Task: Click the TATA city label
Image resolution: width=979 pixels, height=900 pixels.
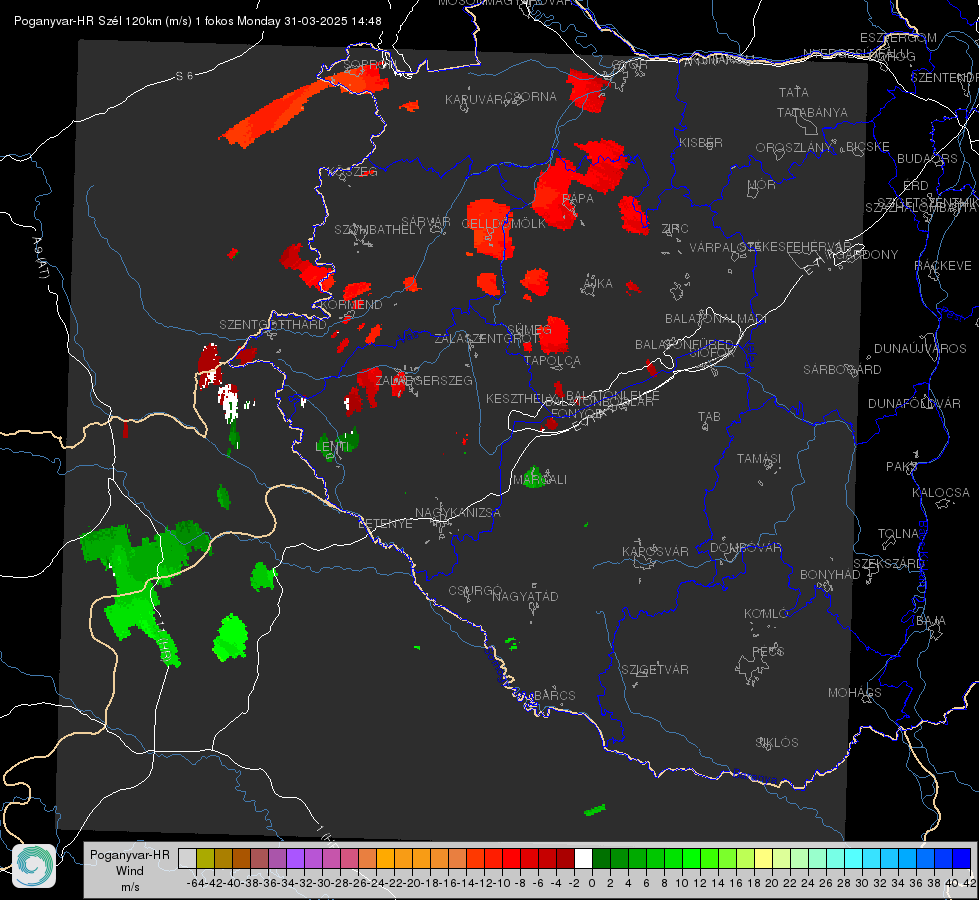Action: pos(794,92)
